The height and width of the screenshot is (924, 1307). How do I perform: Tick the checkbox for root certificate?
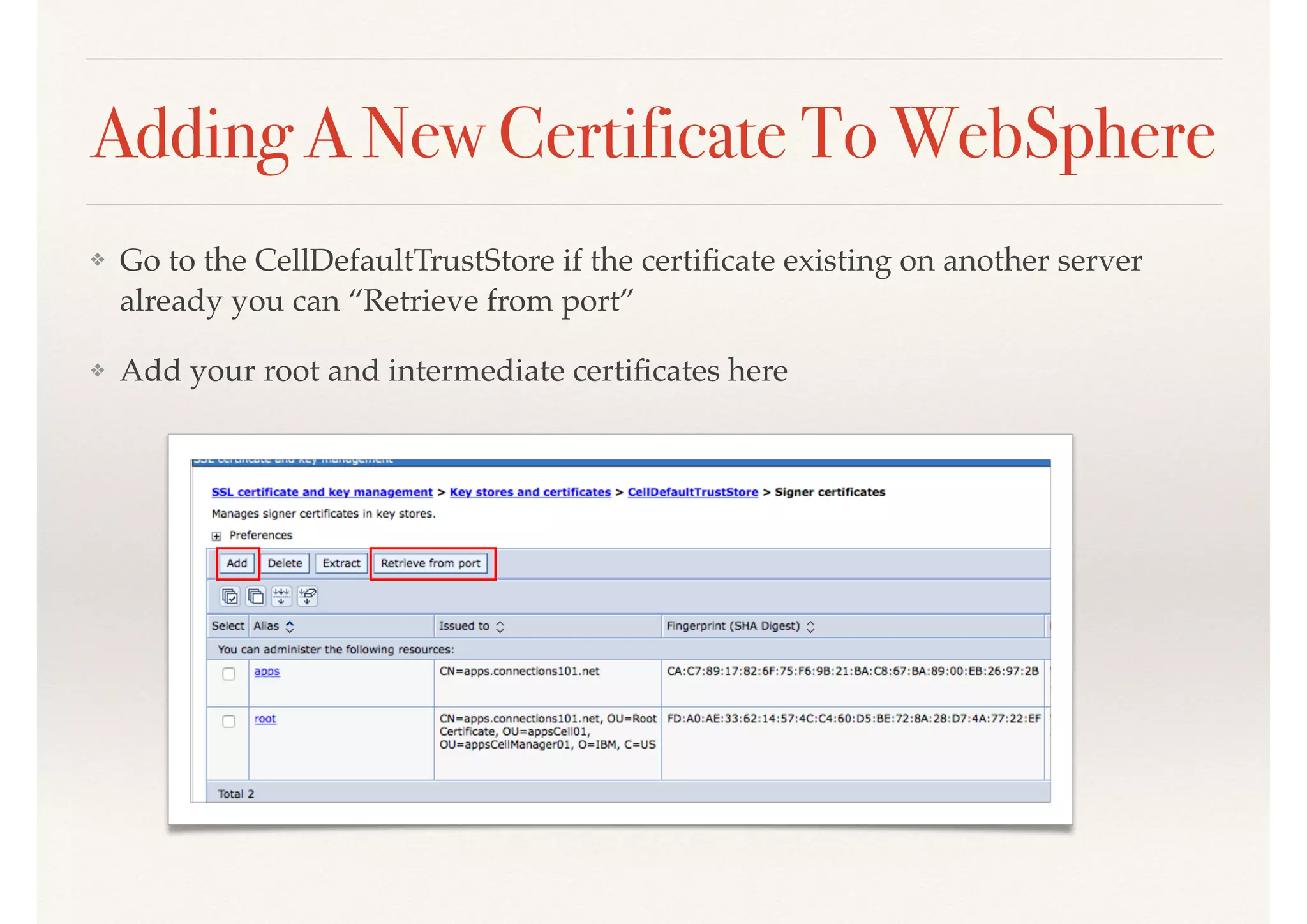228,721
